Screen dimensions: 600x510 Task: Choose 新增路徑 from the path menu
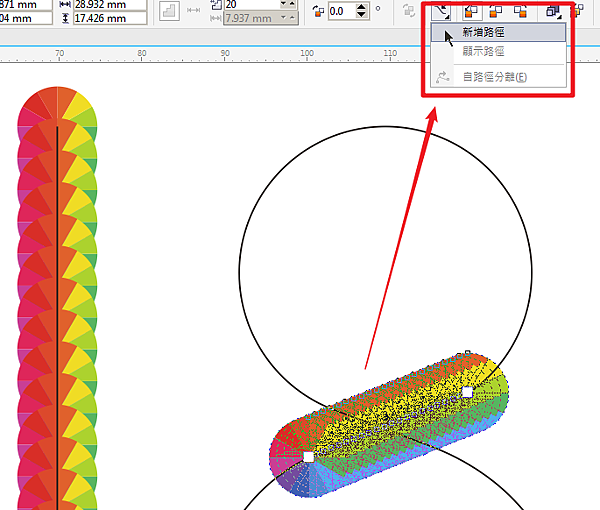coord(498,33)
